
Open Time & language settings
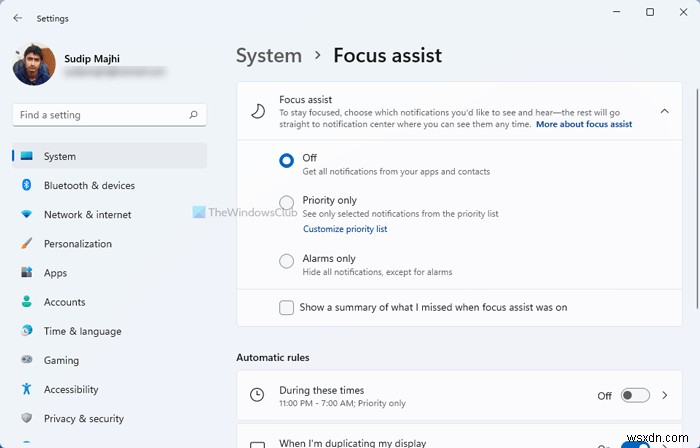pyautogui.click(x=109, y=331)
